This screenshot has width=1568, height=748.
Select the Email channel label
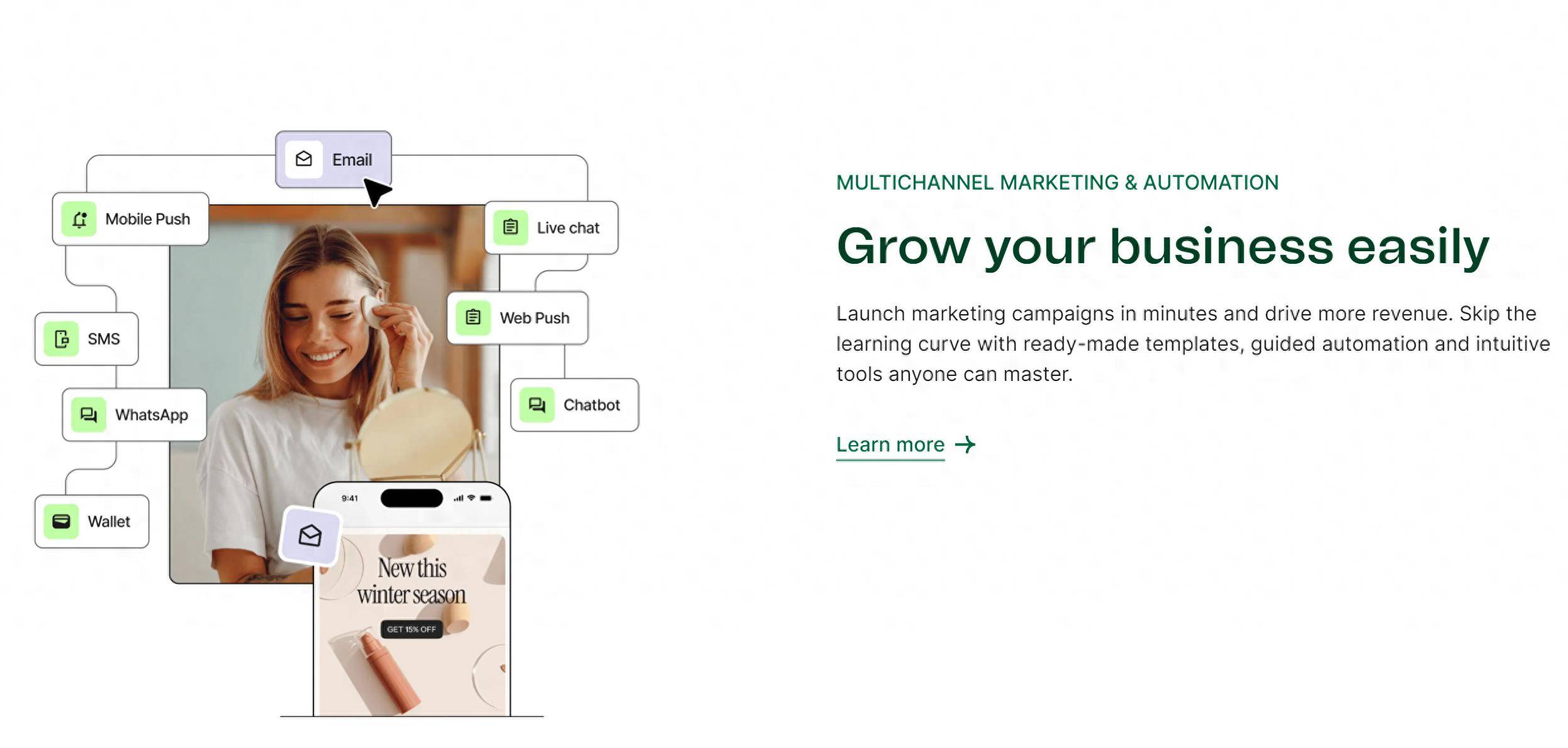pyautogui.click(x=352, y=160)
